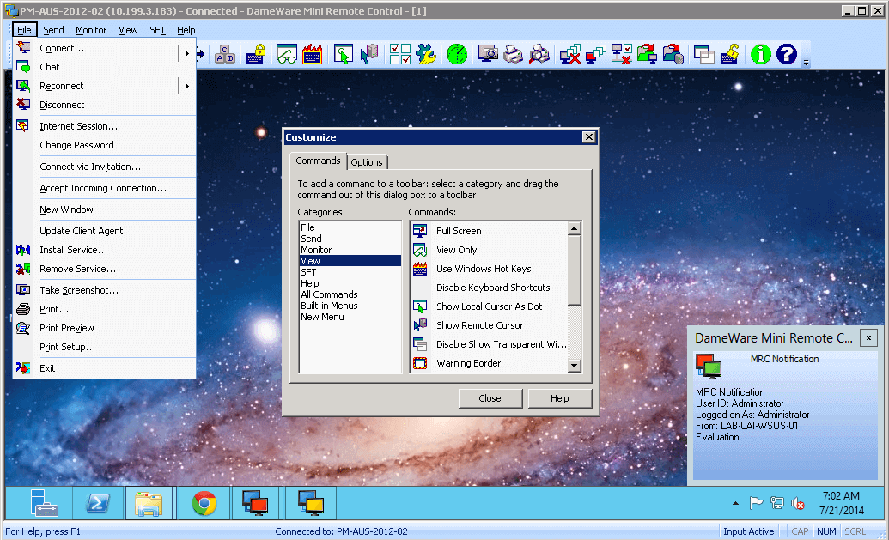Open the toolbar options chevron at toolbar end
This screenshot has width=889, height=540.
[x=805, y=62]
